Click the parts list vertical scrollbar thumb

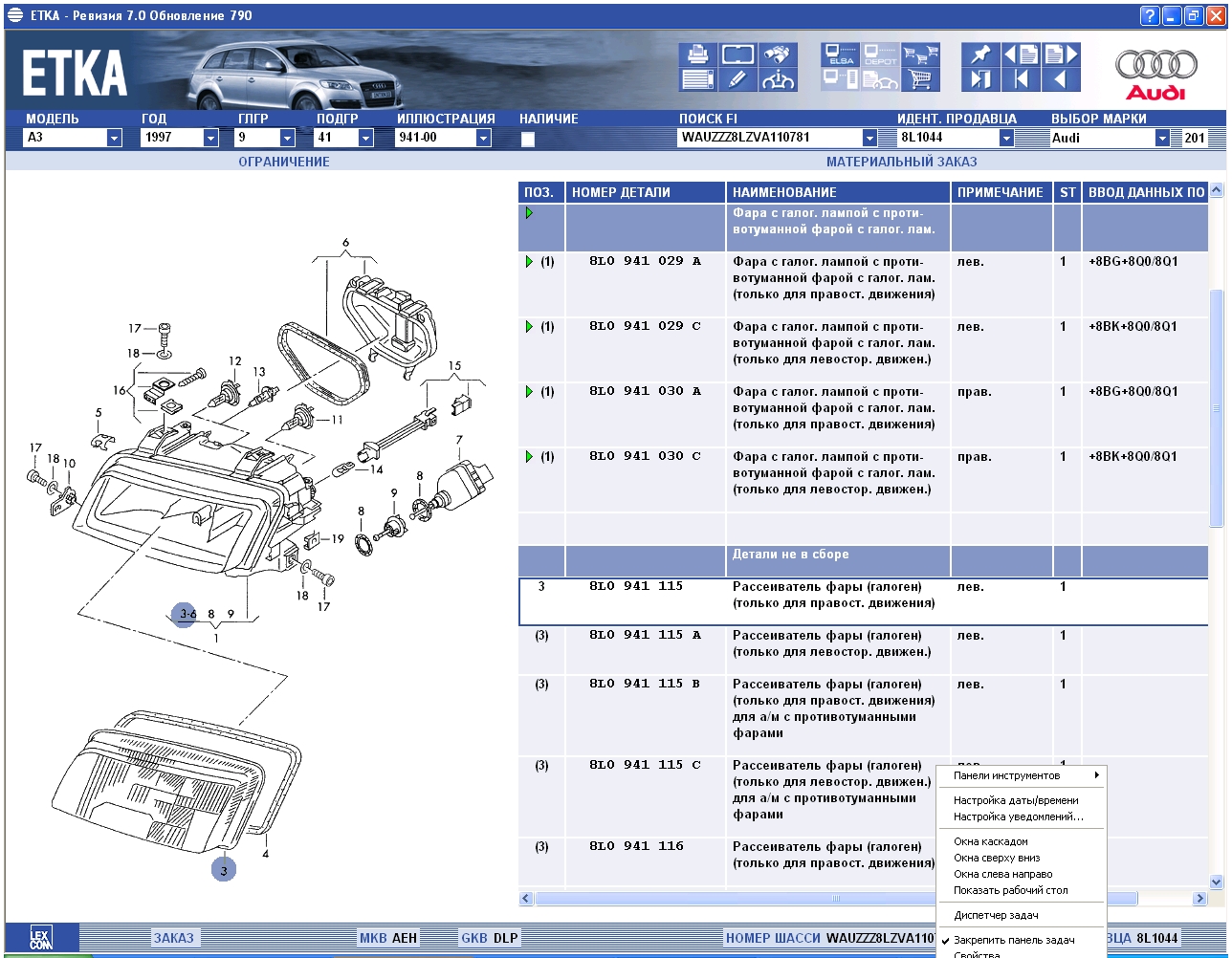point(1217,406)
